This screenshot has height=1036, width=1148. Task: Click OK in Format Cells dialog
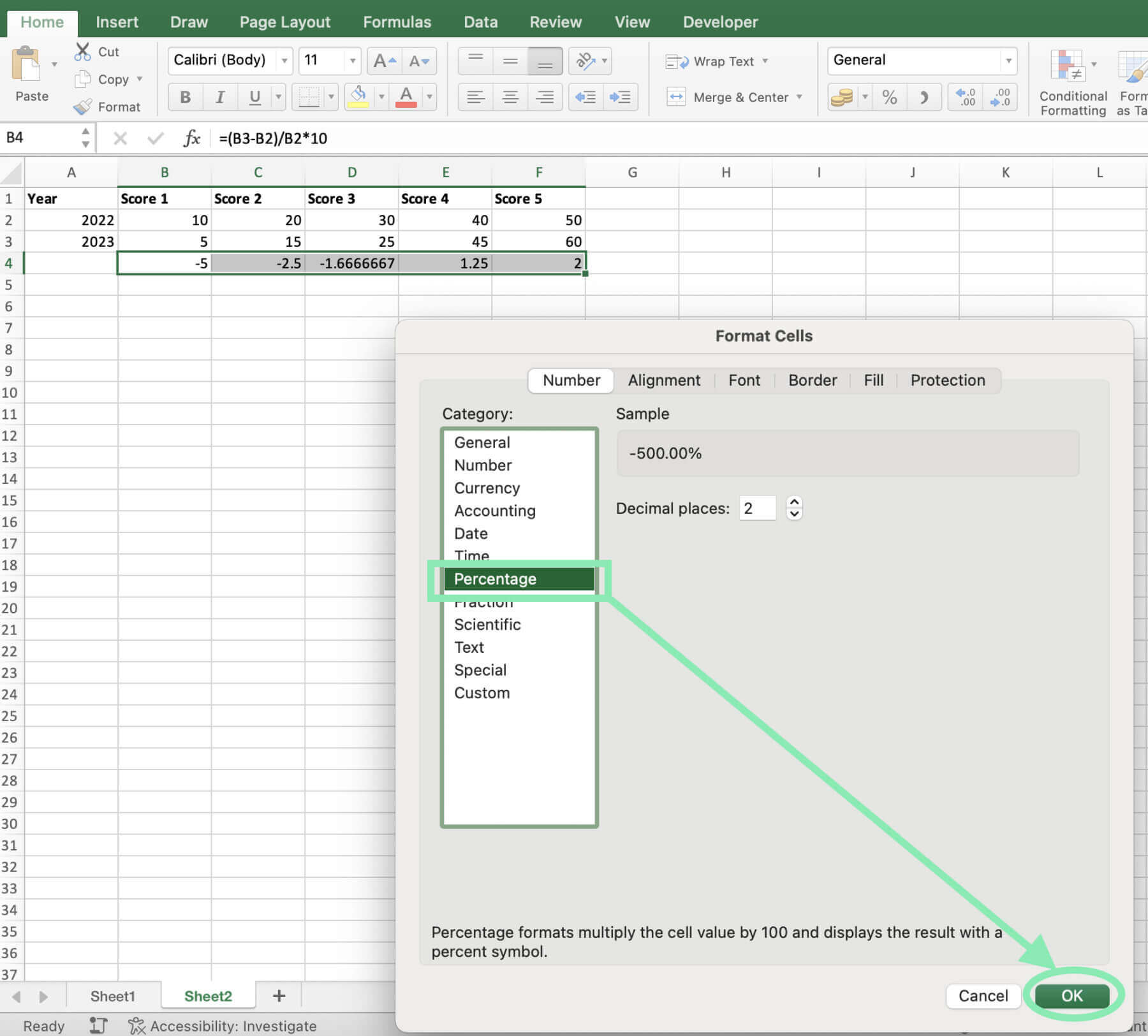click(x=1072, y=995)
